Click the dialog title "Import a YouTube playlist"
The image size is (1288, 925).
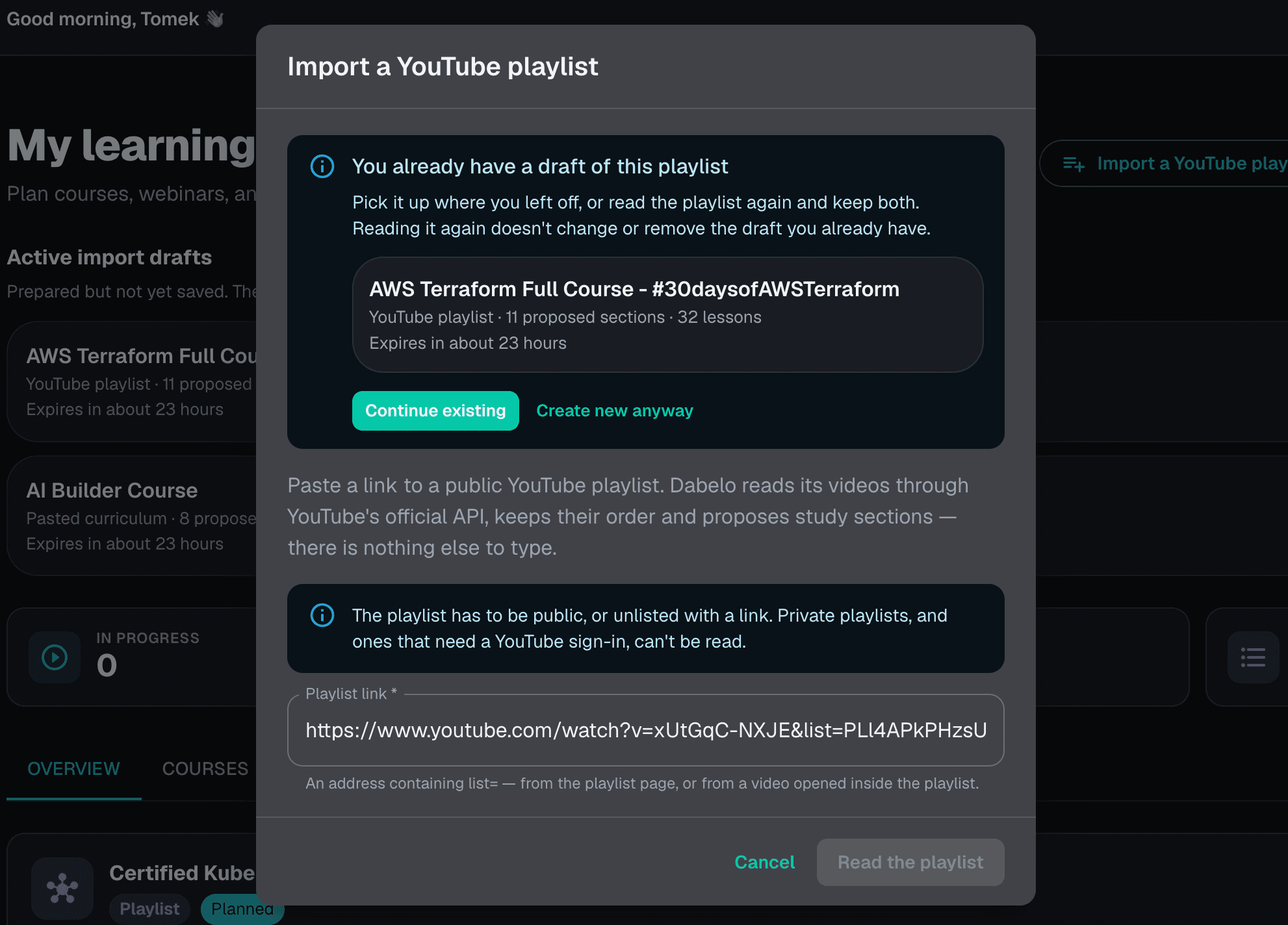click(443, 66)
